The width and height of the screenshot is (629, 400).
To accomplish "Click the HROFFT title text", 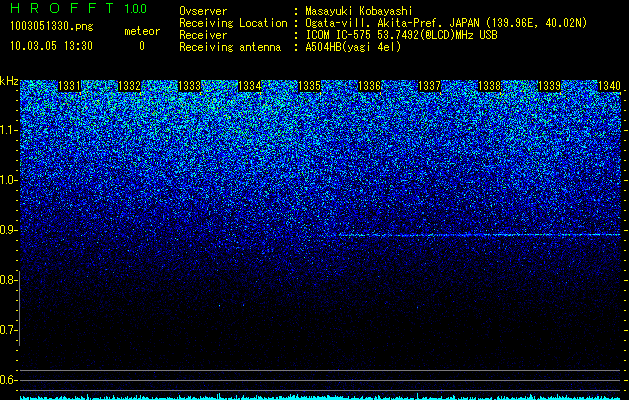I will point(62,8).
